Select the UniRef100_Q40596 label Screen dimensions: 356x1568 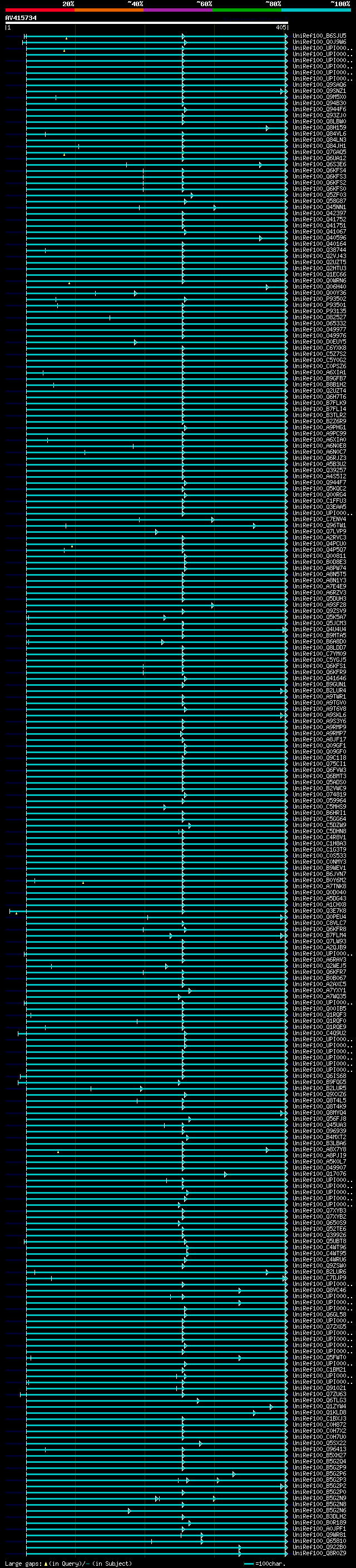pos(319,238)
